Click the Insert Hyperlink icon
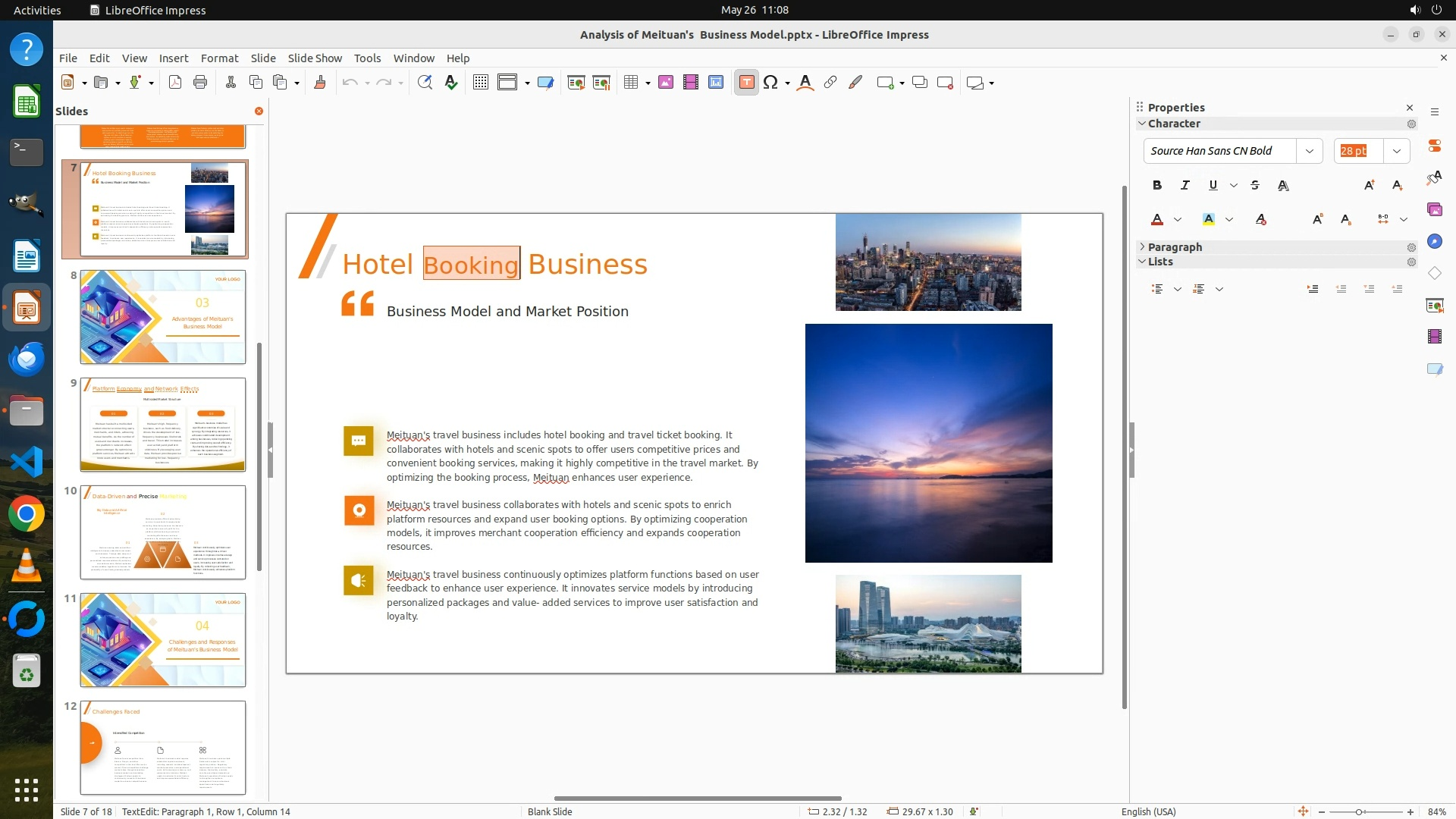The image size is (1456, 819). [830, 83]
